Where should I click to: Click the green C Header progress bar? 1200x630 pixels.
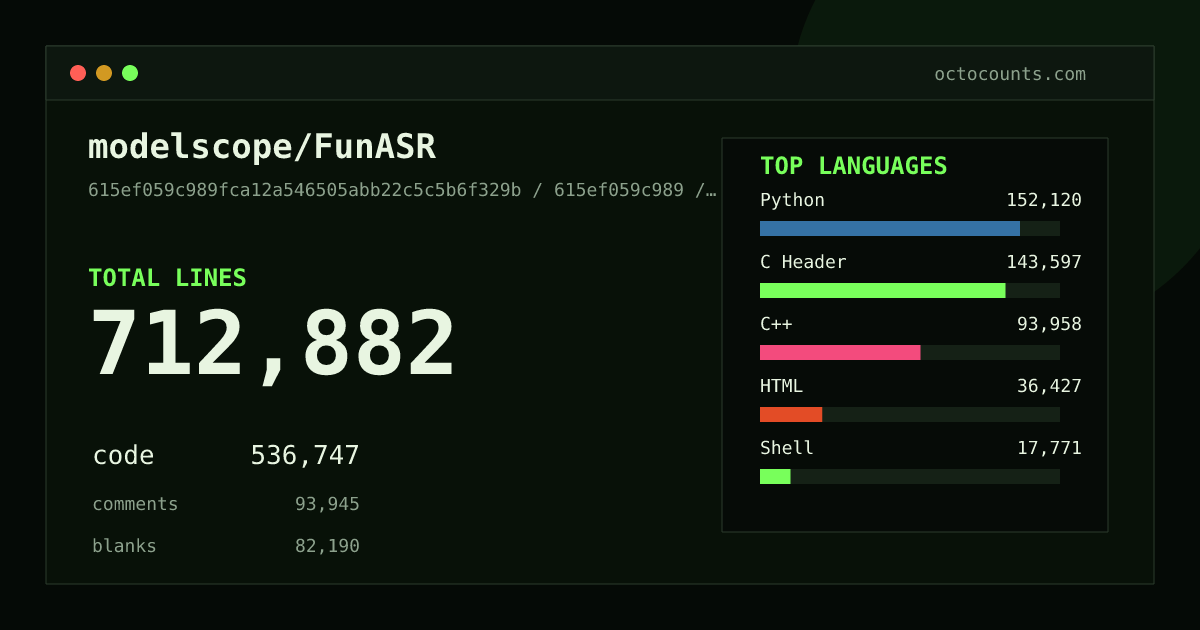(x=882, y=290)
